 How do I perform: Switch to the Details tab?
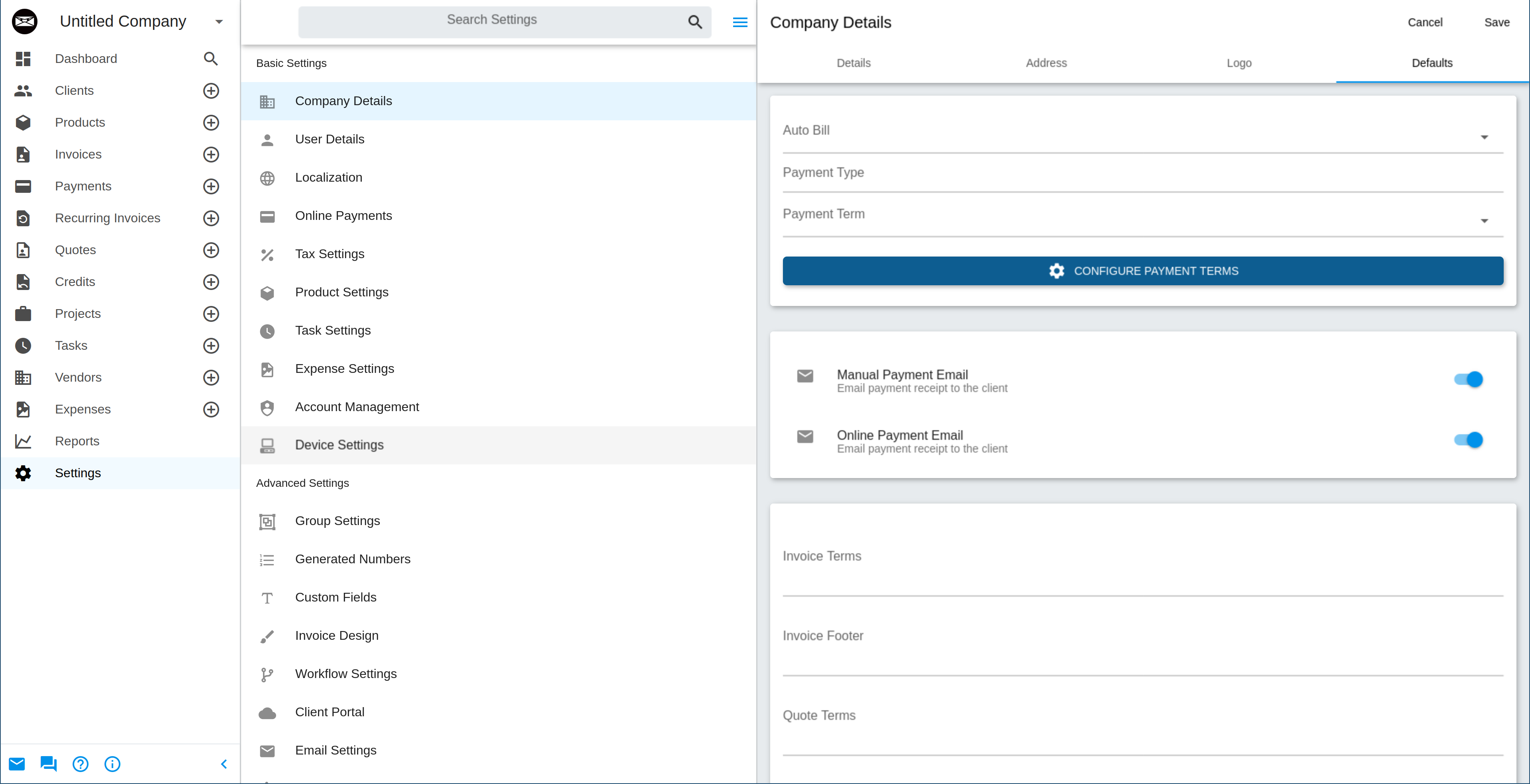(853, 63)
